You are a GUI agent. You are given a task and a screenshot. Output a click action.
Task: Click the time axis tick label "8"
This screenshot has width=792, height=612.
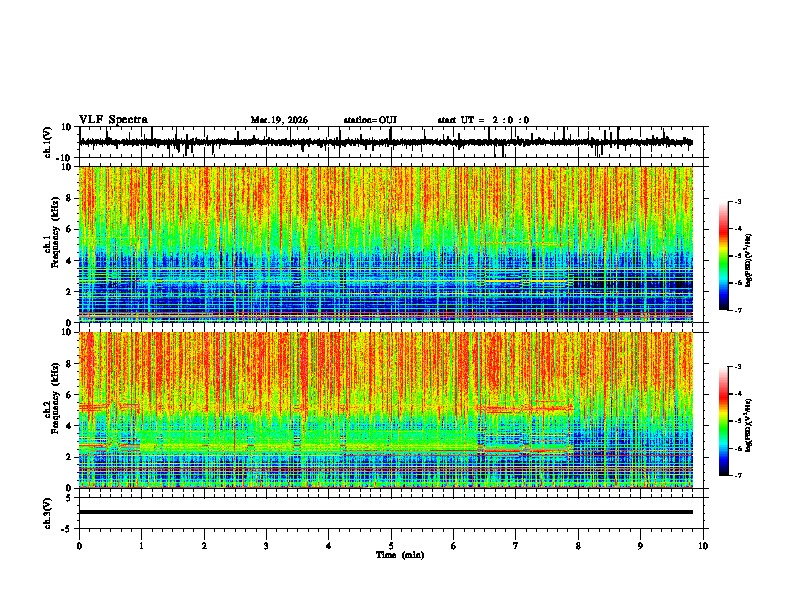578,546
